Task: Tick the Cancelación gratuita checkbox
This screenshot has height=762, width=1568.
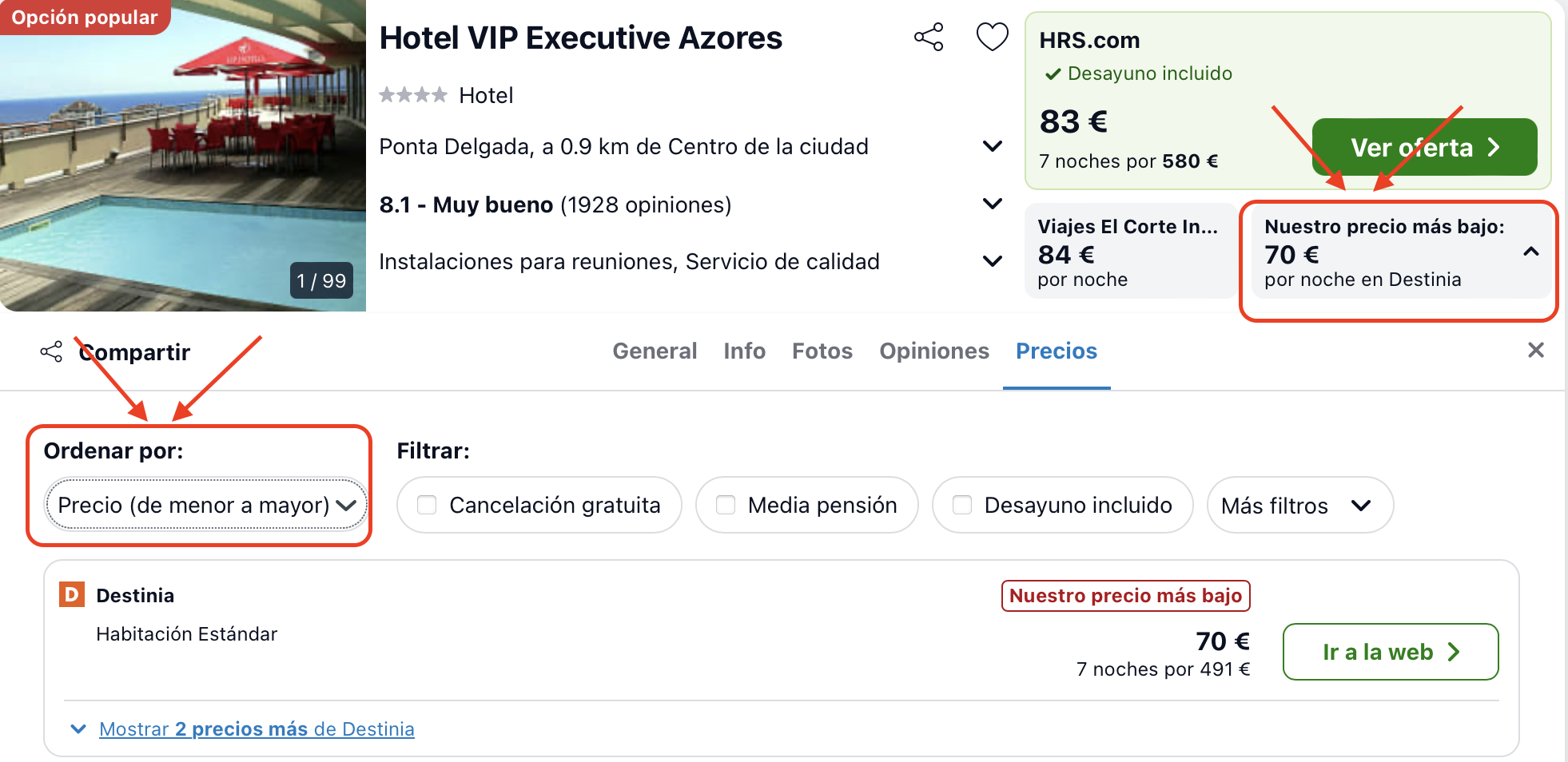Action: 427,505
